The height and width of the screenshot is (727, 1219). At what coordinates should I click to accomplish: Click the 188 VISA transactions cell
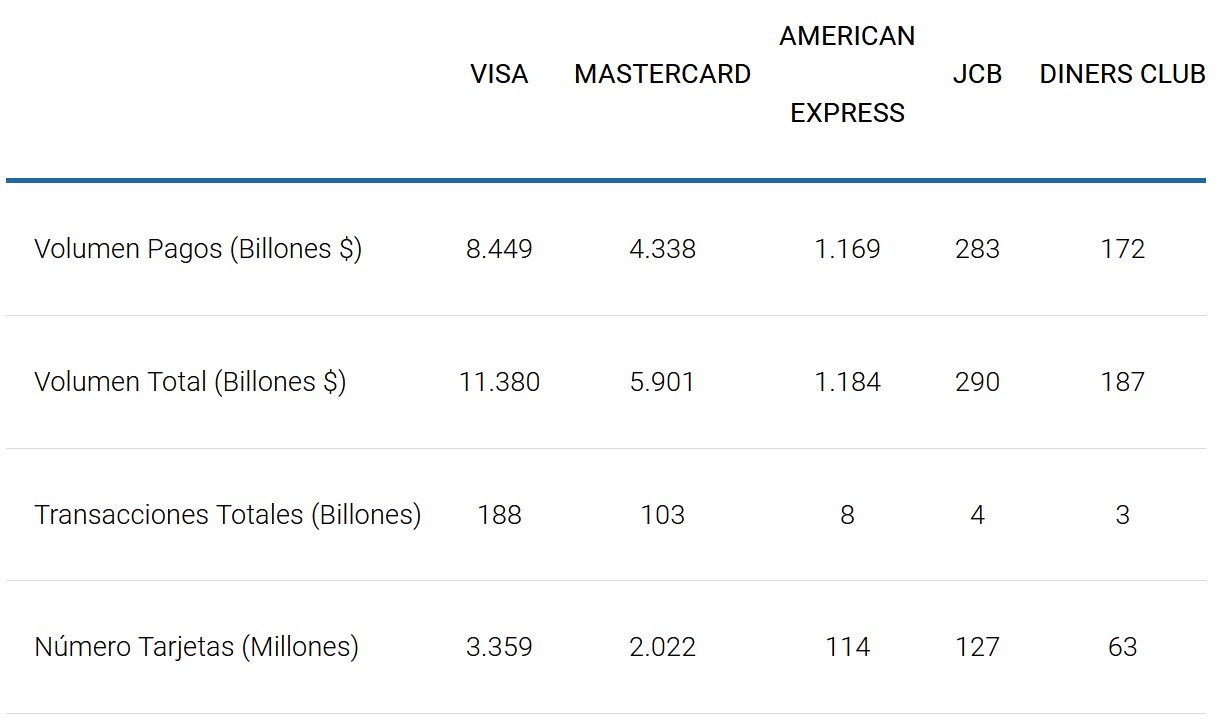499,515
